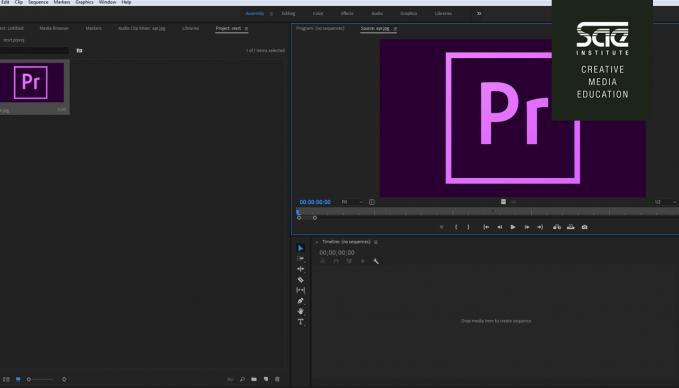Open Timeline display settings wrench
Screen dimensions: 679x388
coord(376,261)
